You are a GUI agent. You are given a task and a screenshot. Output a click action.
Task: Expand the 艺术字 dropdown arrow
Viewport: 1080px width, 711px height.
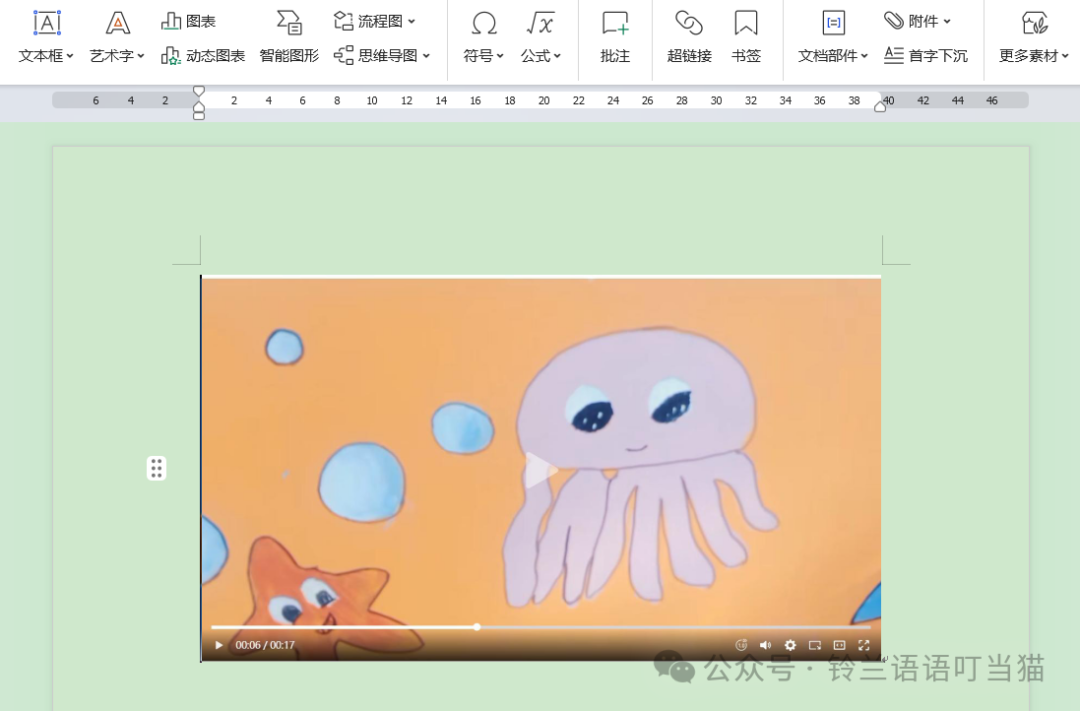[141, 56]
